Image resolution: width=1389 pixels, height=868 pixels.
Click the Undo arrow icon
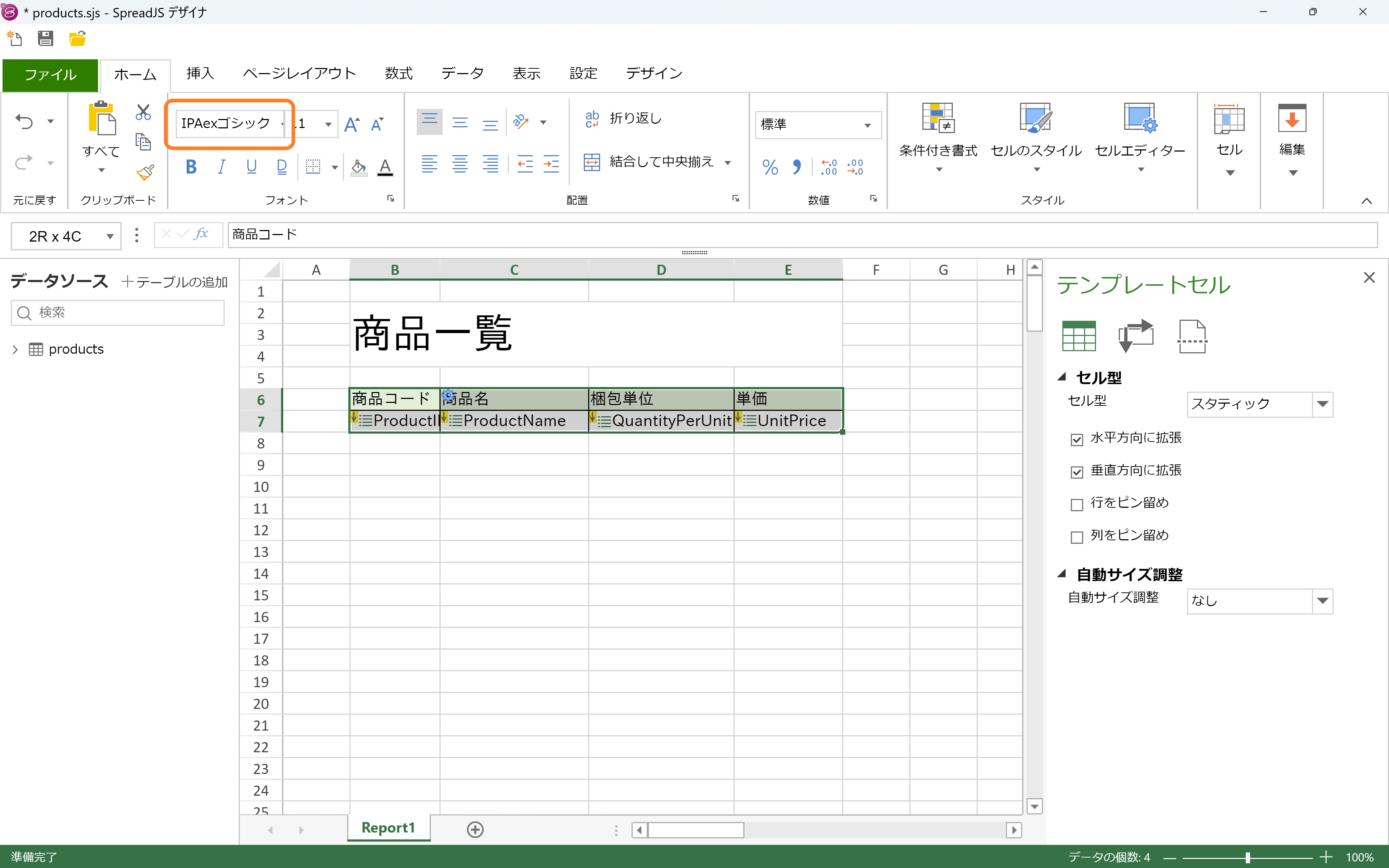click(24, 122)
